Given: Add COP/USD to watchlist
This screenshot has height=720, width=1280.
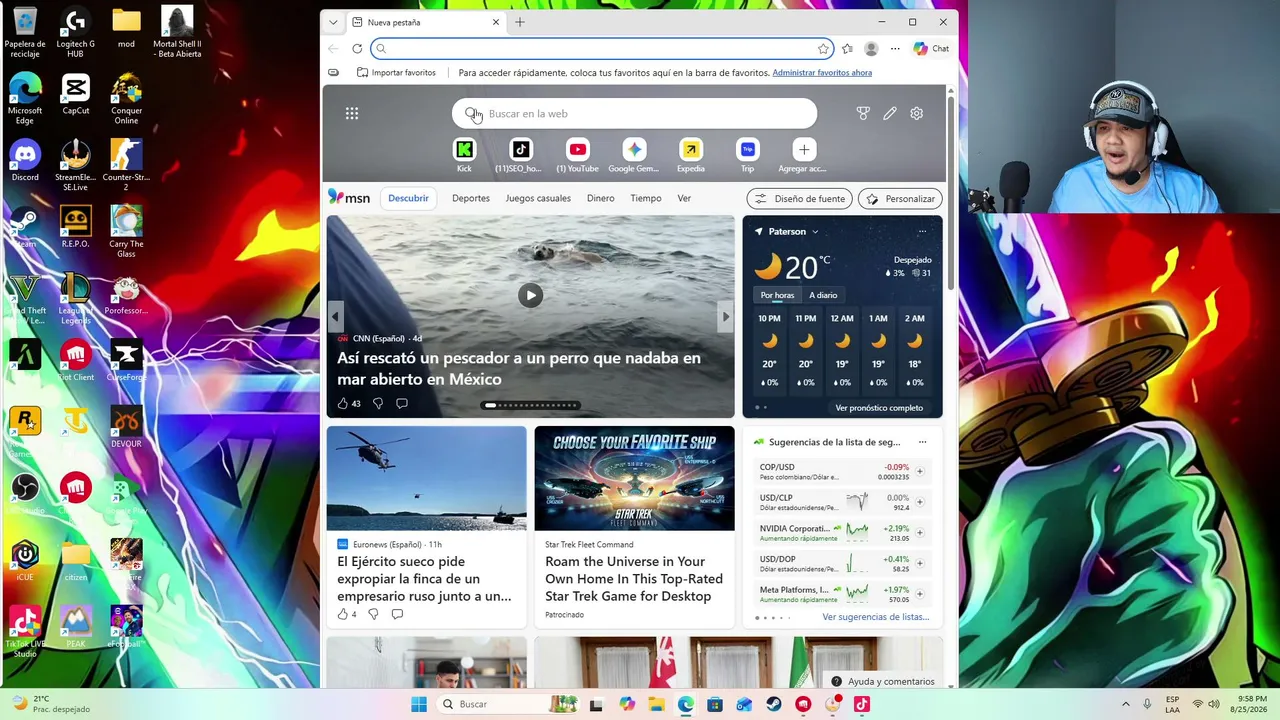Looking at the screenshot, I should click(920, 471).
